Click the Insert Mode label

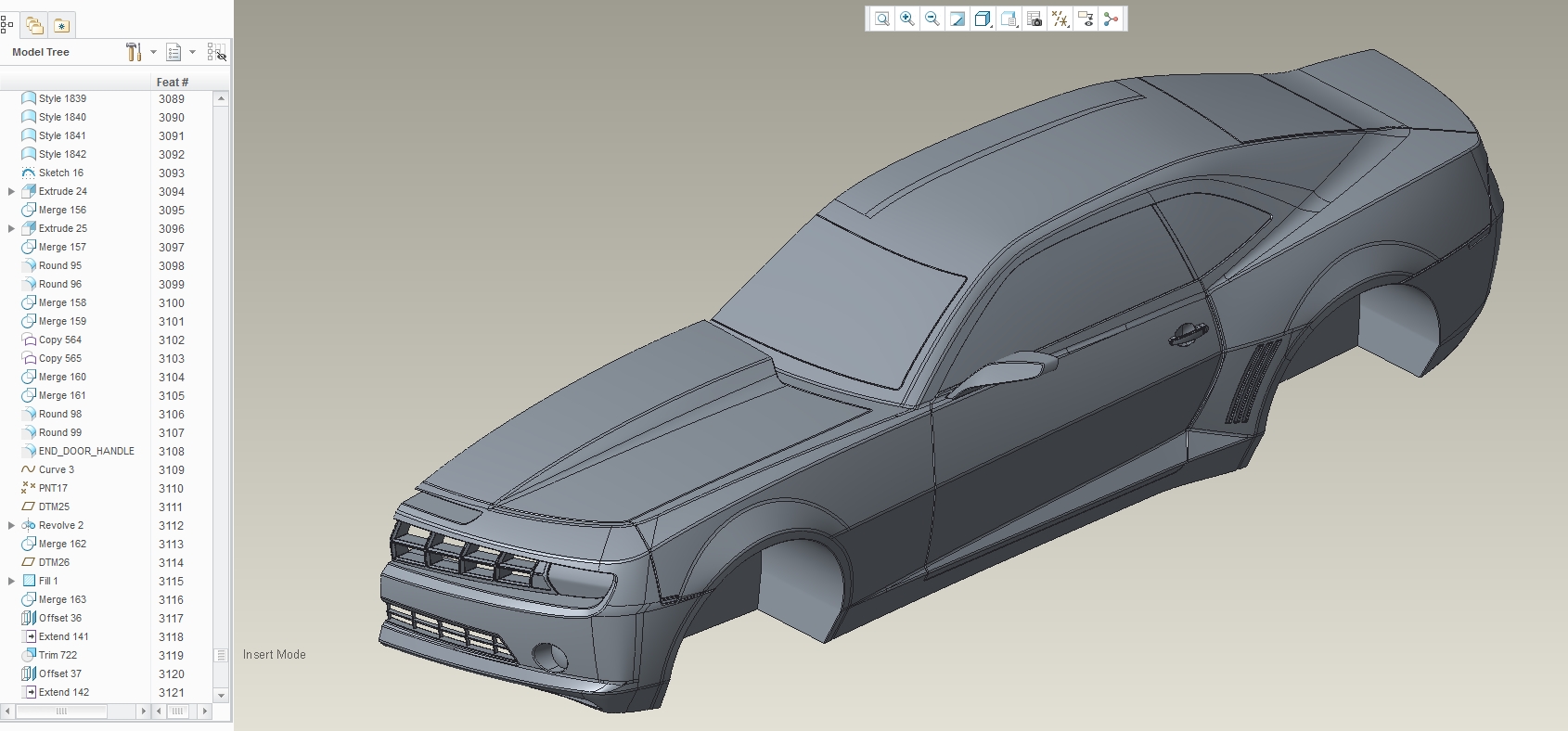[x=275, y=655]
